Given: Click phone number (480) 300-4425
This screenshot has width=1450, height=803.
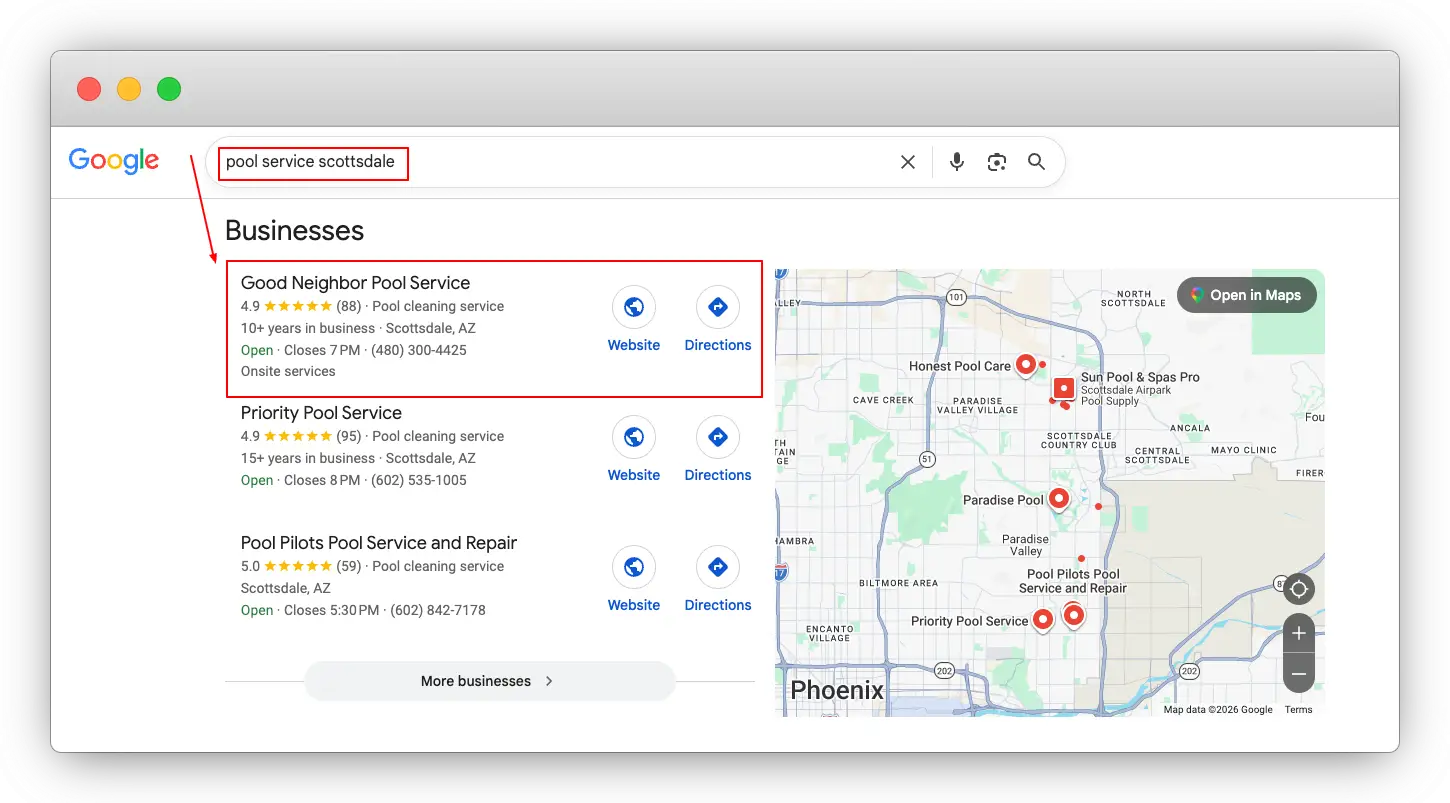Looking at the screenshot, I should pyautogui.click(x=418, y=350).
